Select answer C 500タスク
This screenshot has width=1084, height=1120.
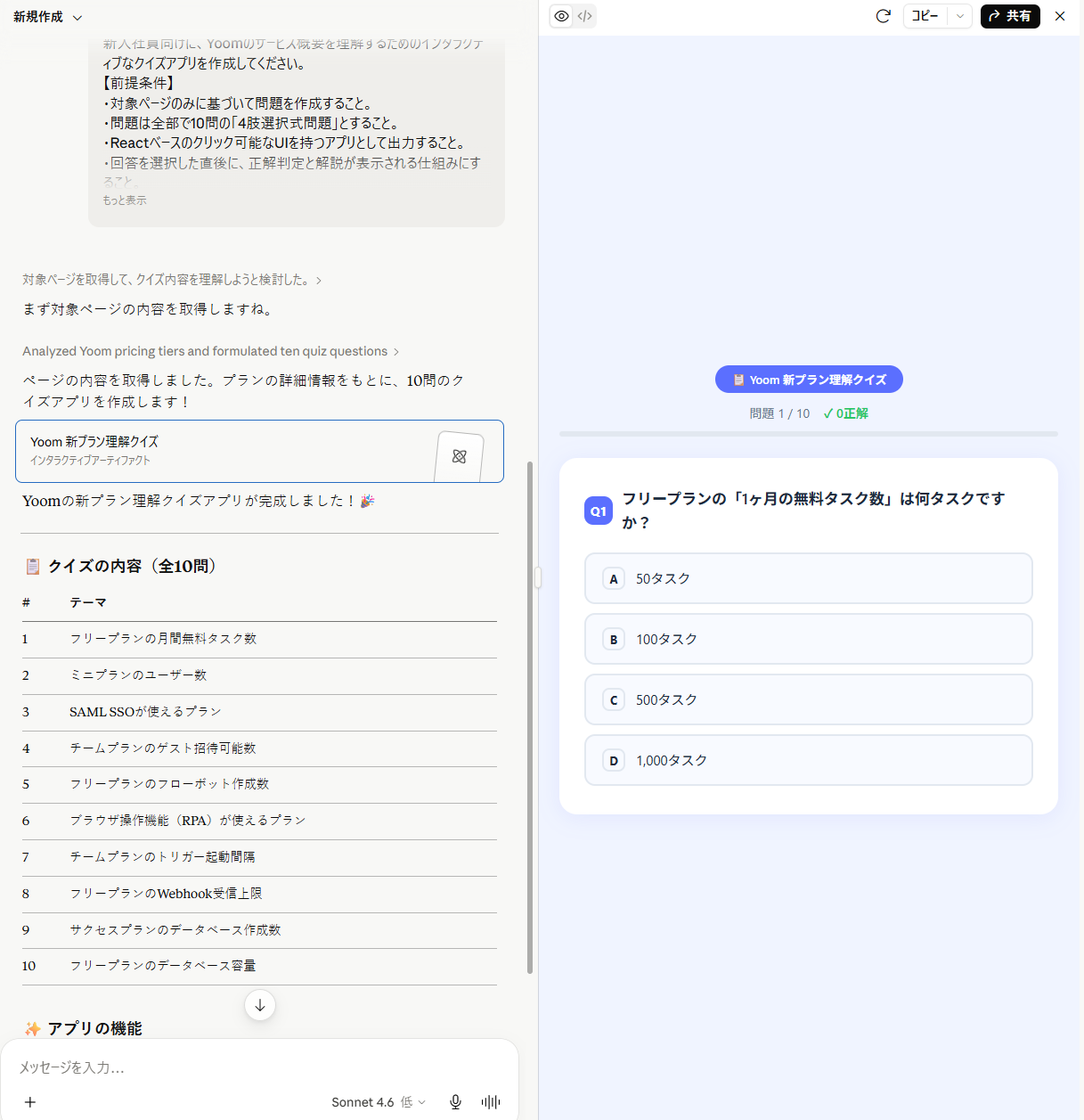coord(809,699)
